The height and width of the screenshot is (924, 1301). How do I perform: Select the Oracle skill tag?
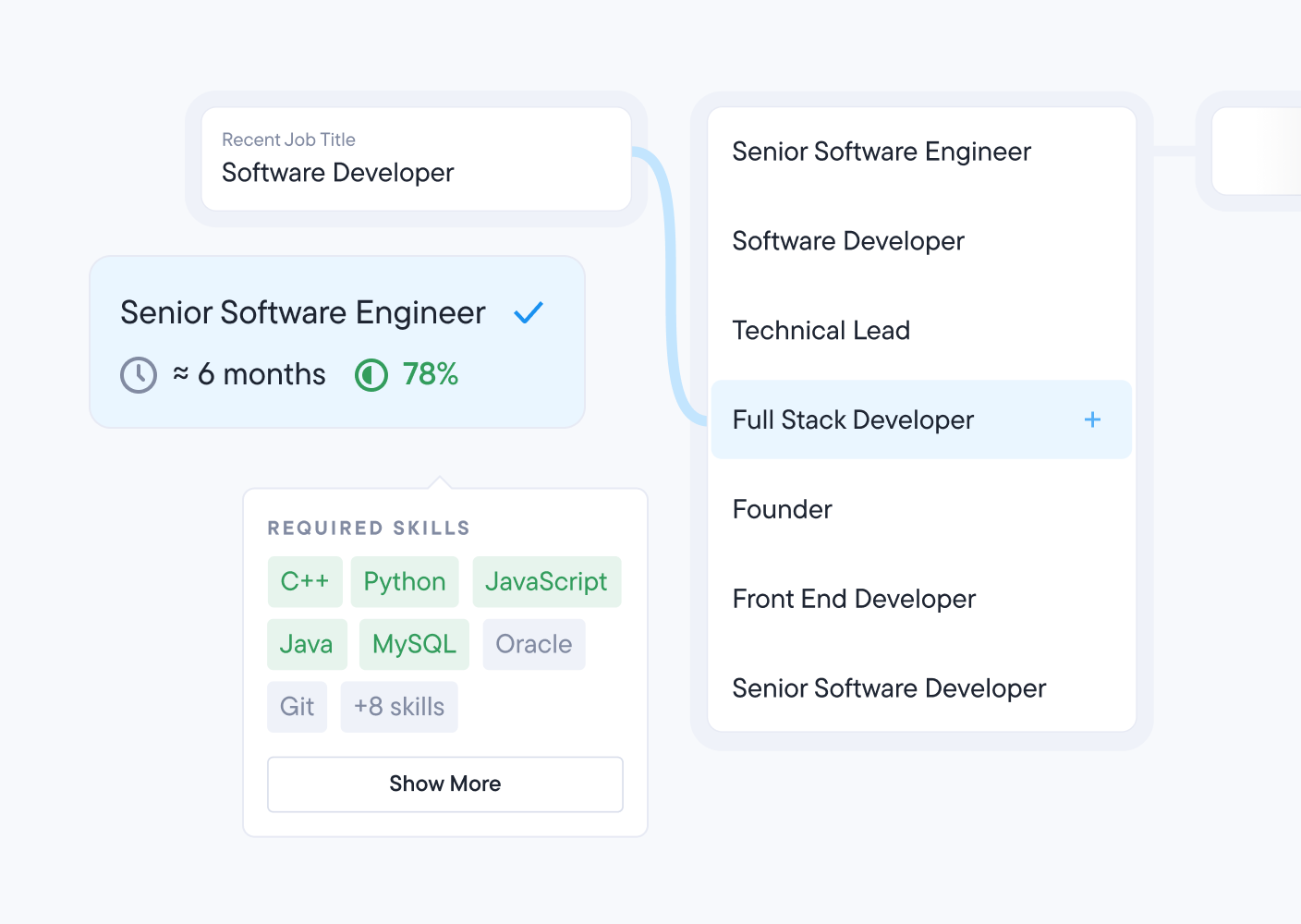(534, 644)
